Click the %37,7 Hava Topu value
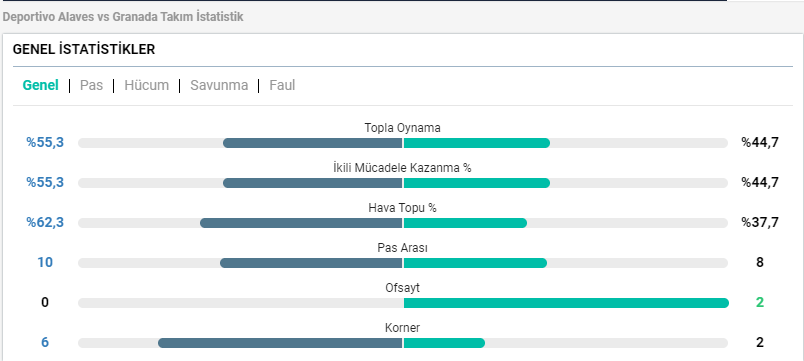 [x=760, y=223]
